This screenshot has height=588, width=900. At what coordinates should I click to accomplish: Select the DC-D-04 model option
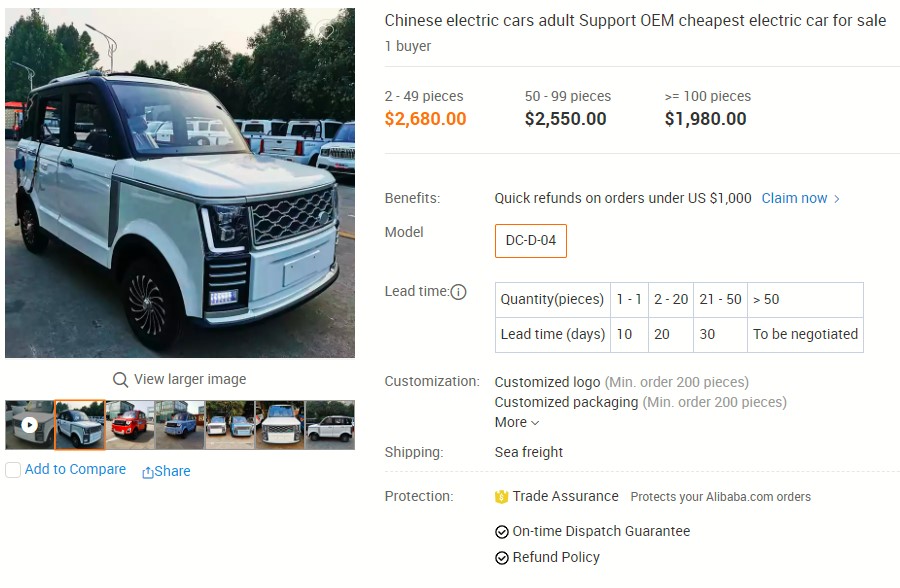pyautogui.click(x=530, y=241)
